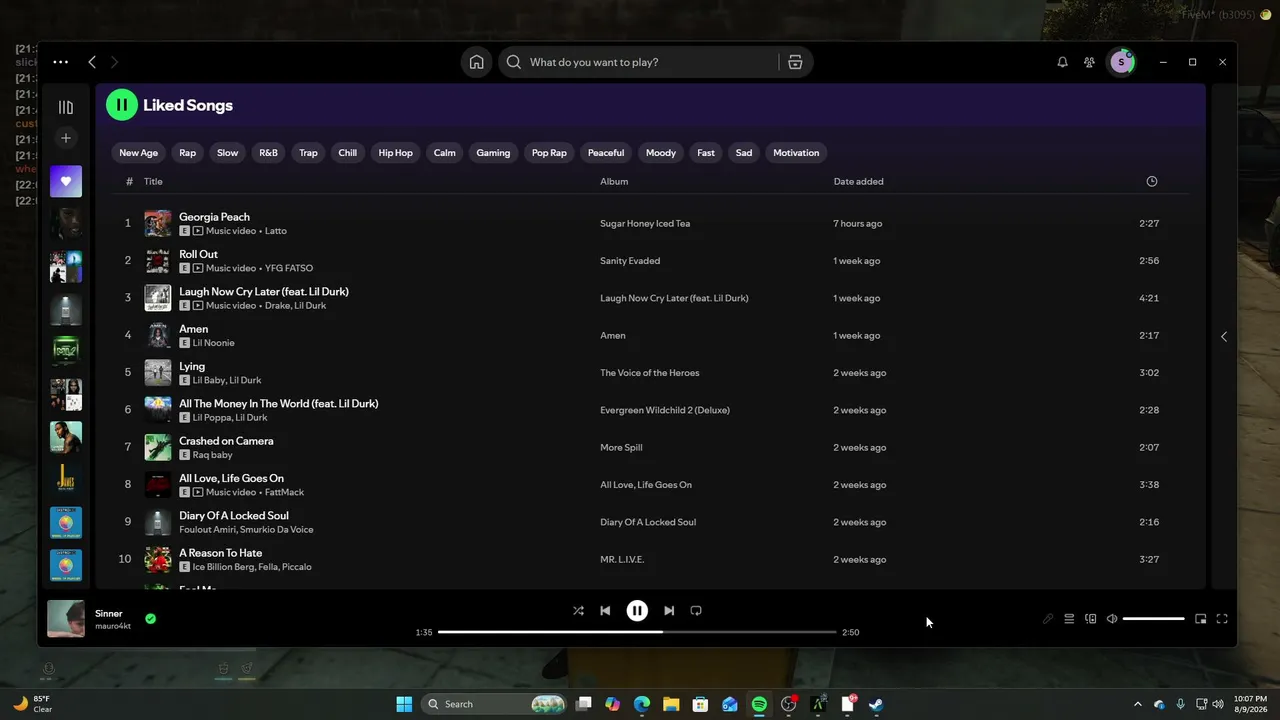Open the Latto artist link

click(276, 231)
